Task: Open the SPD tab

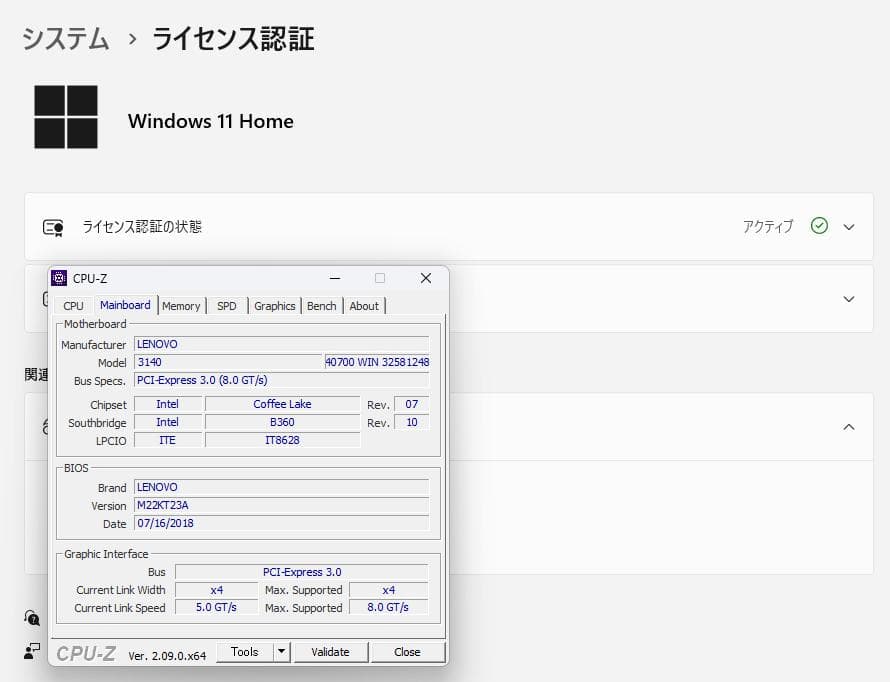Action: tap(226, 305)
